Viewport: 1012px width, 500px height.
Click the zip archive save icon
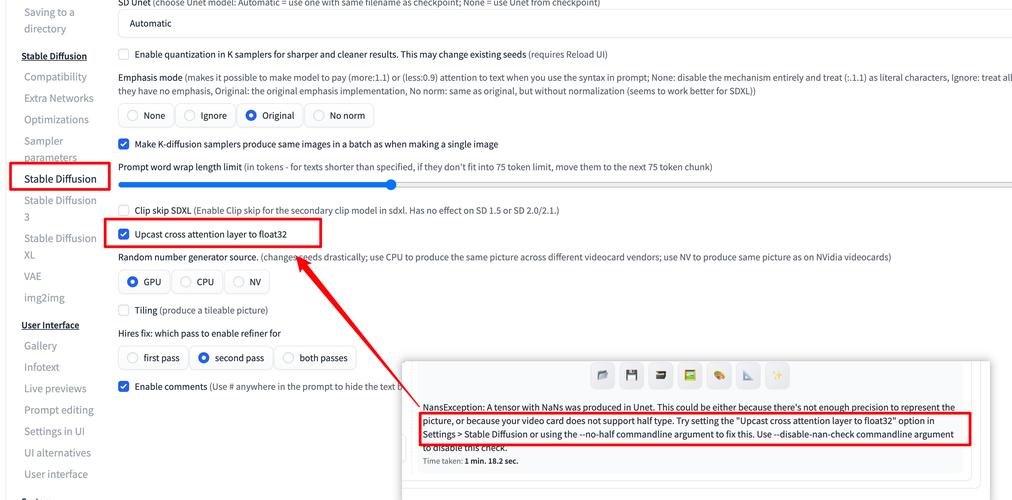click(x=660, y=375)
